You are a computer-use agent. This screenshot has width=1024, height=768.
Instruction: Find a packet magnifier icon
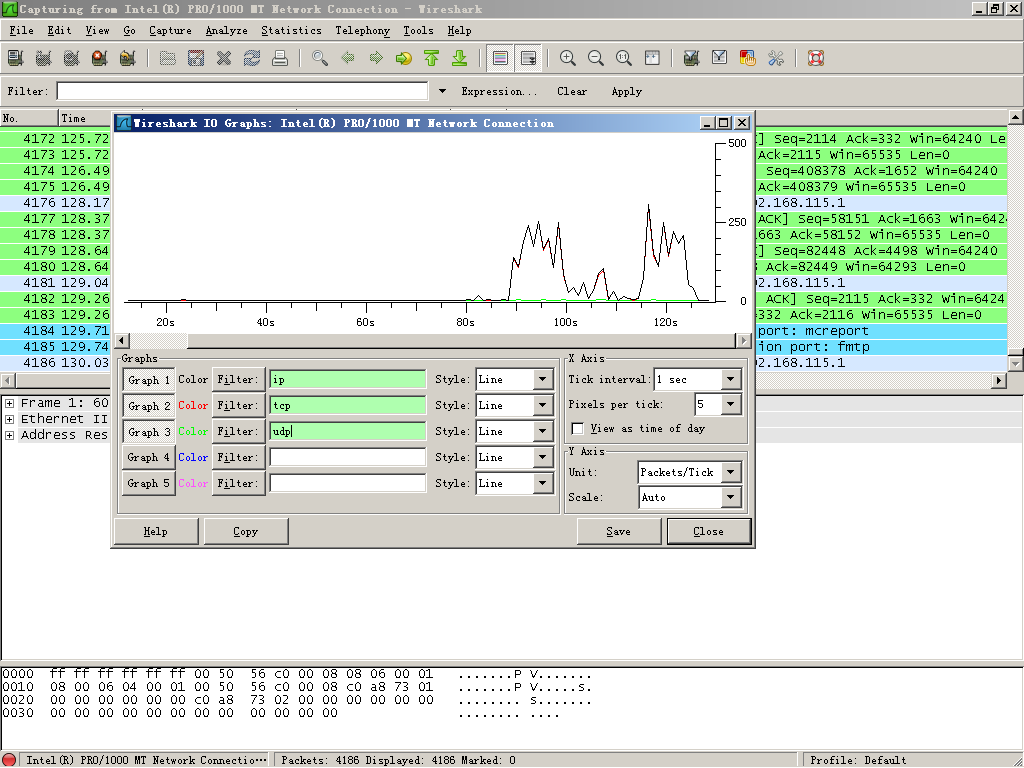point(320,58)
